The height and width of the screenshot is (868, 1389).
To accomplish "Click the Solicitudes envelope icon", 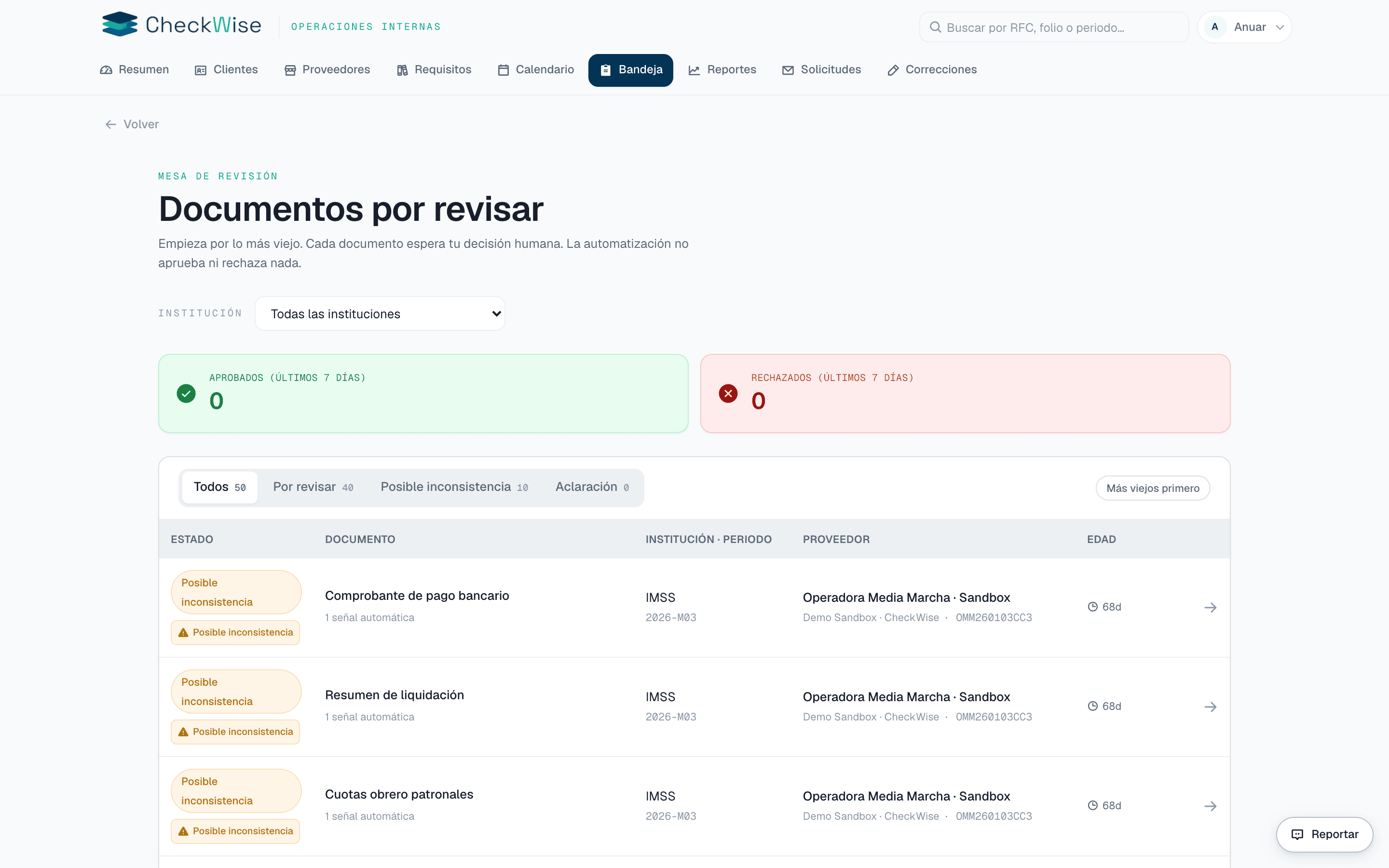I will (x=788, y=70).
